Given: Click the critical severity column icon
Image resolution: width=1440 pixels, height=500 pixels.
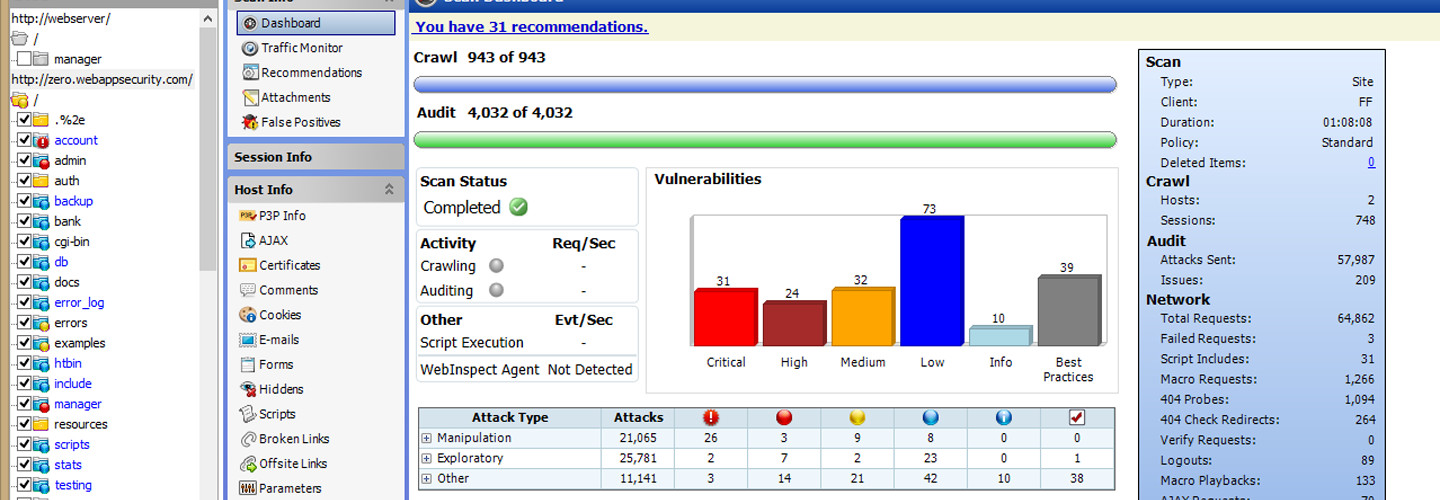Looking at the screenshot, I should coord(711,418).
